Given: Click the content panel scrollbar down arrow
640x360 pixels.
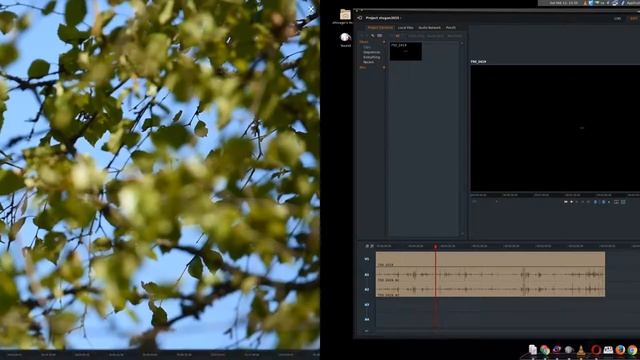Looking at the screenshot, I should tap(462, 234).
